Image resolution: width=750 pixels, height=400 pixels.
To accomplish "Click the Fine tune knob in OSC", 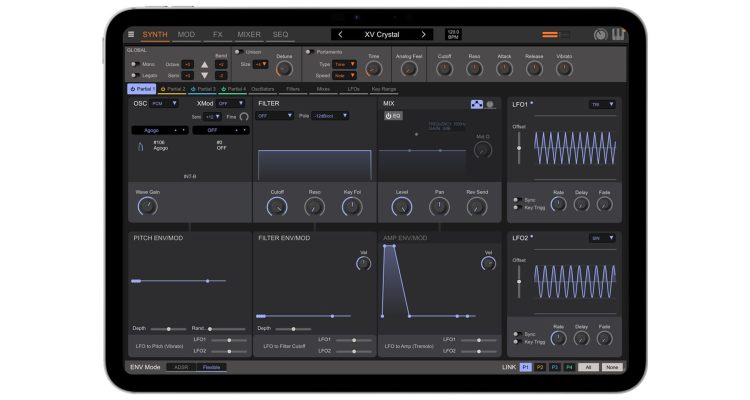I will click(x=244, y=117).
